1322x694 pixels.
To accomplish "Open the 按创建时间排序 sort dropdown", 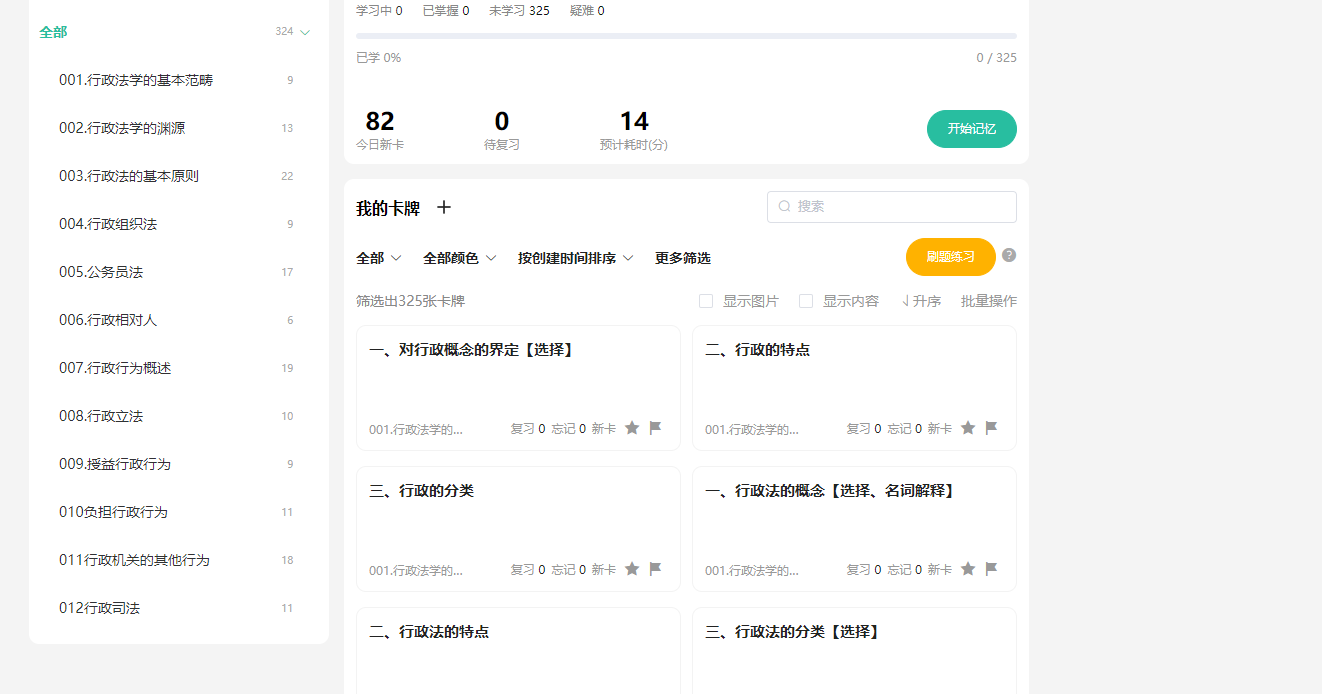I will [576, 258].
